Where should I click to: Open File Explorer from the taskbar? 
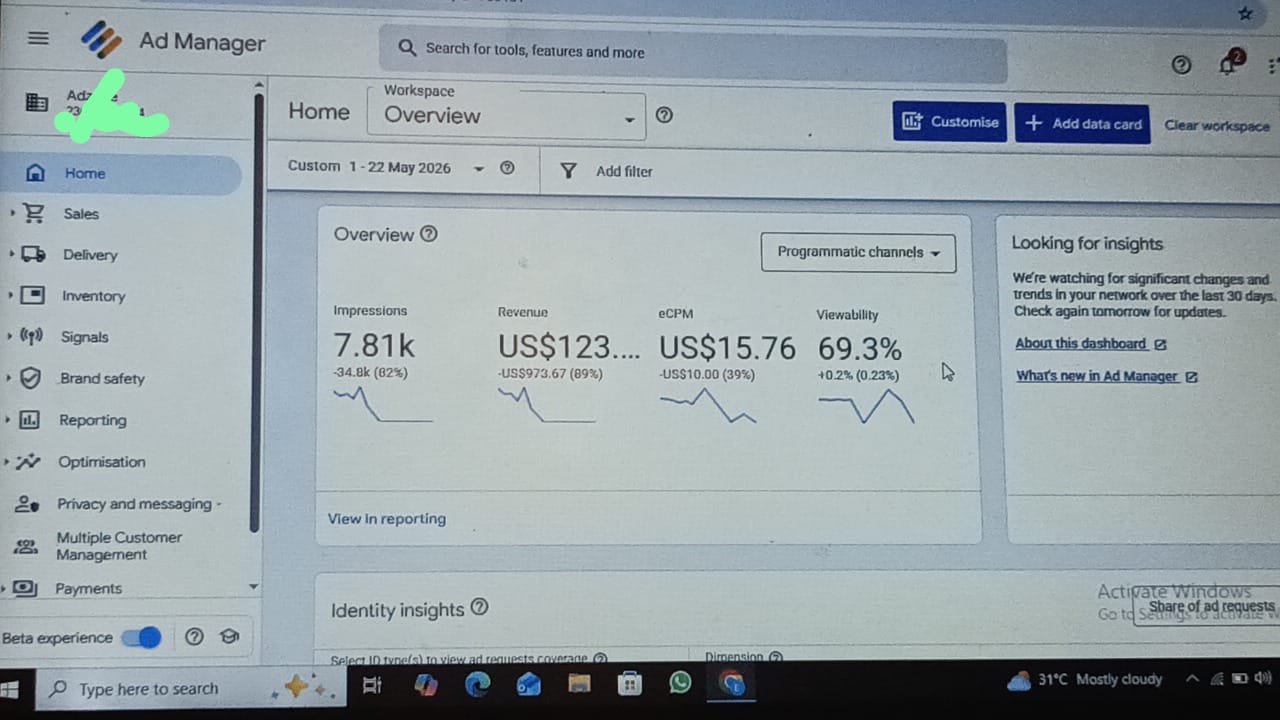(x=579, y=685)
